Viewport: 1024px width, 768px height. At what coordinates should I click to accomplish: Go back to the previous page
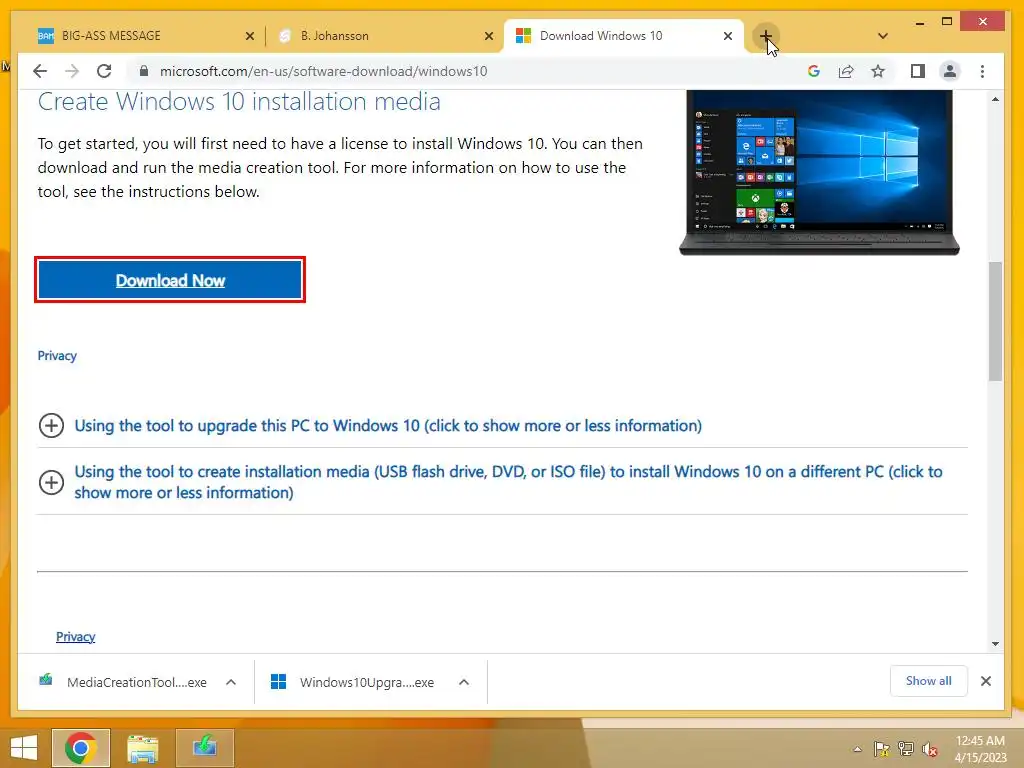coord(40,71)
